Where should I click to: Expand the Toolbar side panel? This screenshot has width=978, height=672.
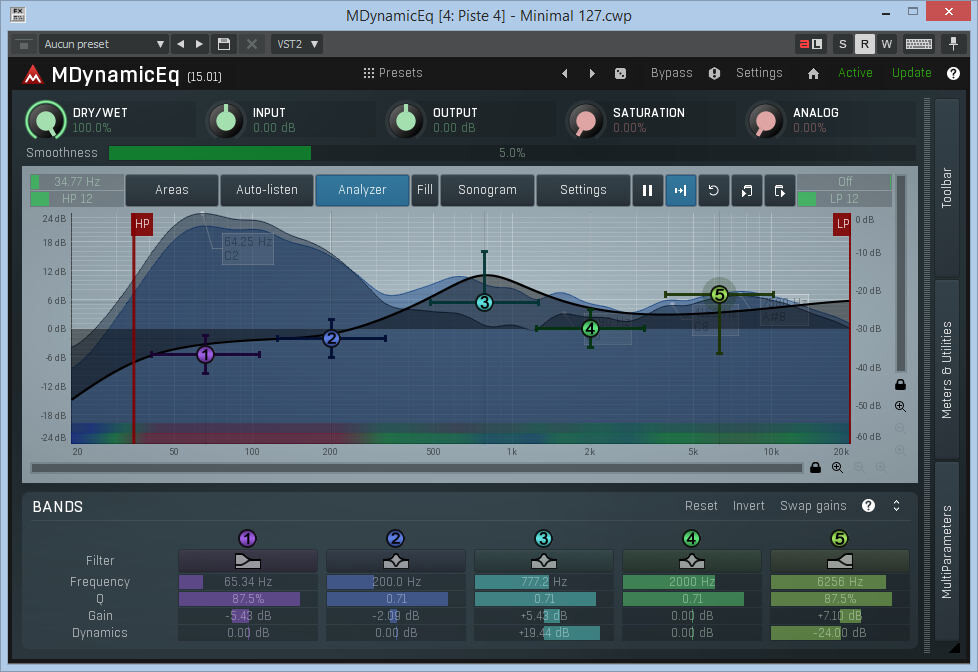click(947, 188)
